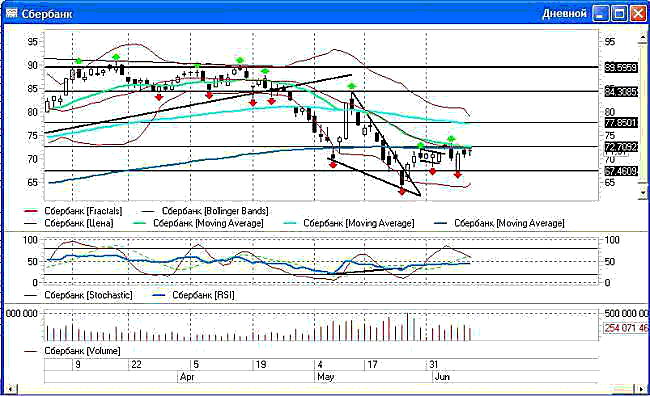
Task: Close the Сбербанк chart window
Action: tap(638, 14)
